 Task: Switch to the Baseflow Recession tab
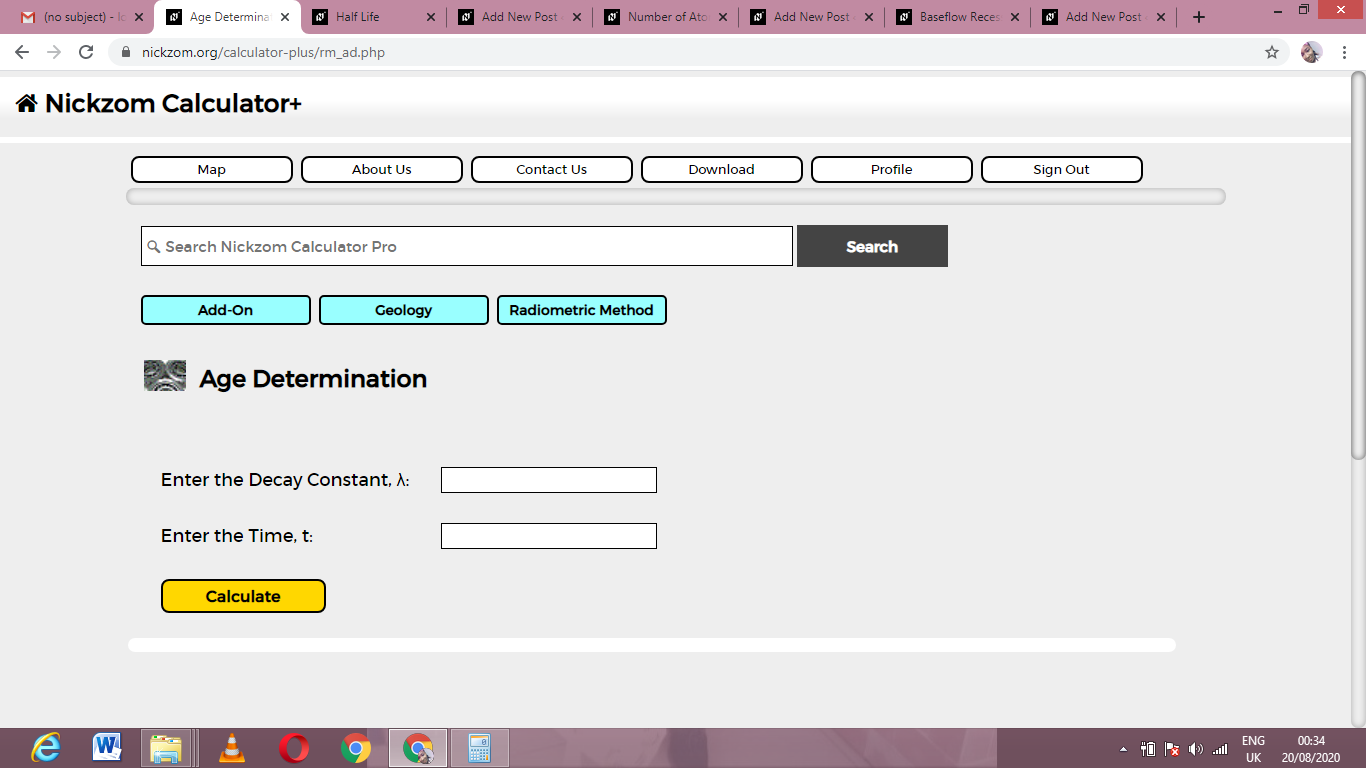(x=958, y=17)
